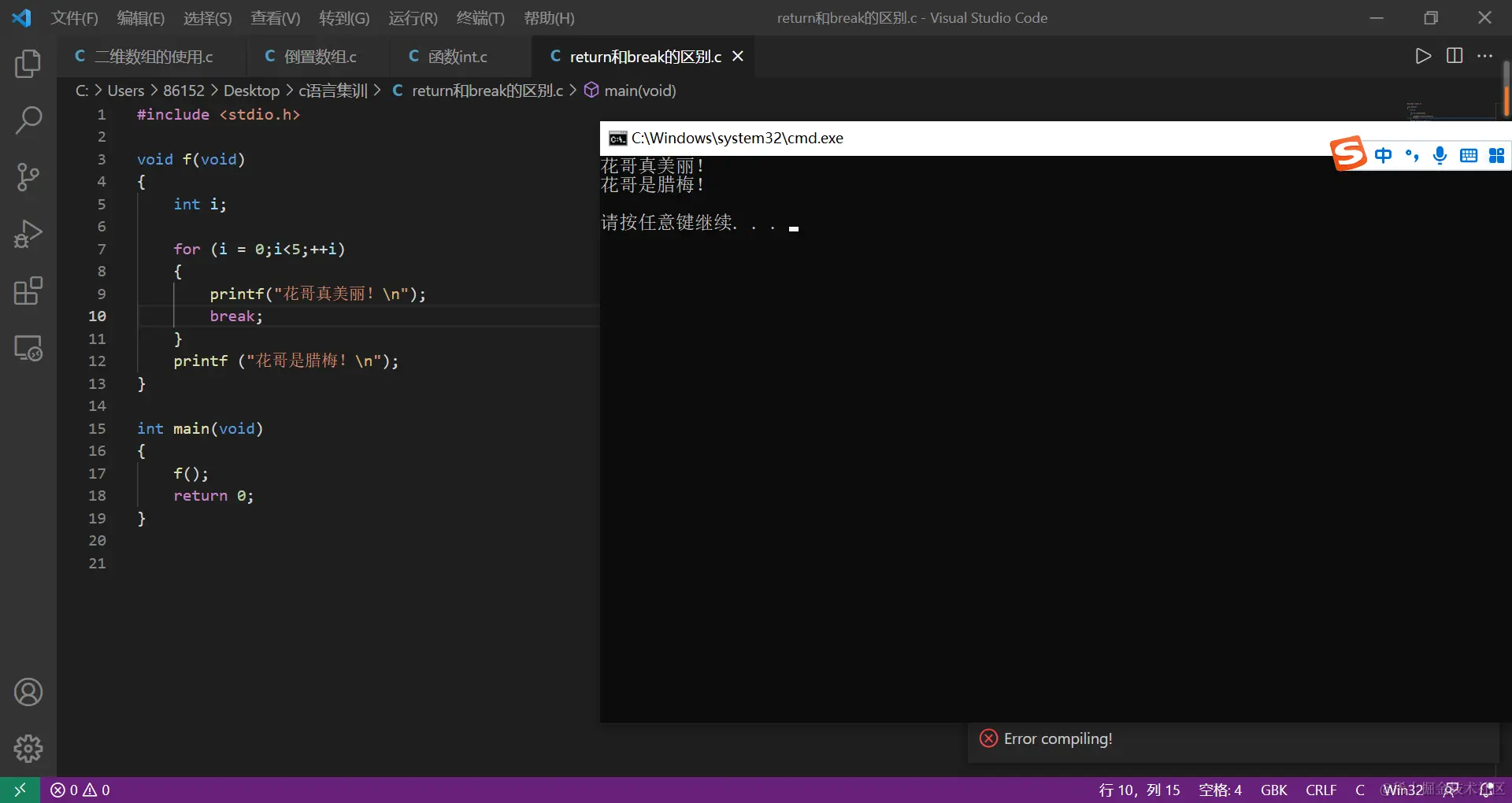Open the 查看(V) menu
Viewport: 1512px width, 803px height.
click(276, 17)
